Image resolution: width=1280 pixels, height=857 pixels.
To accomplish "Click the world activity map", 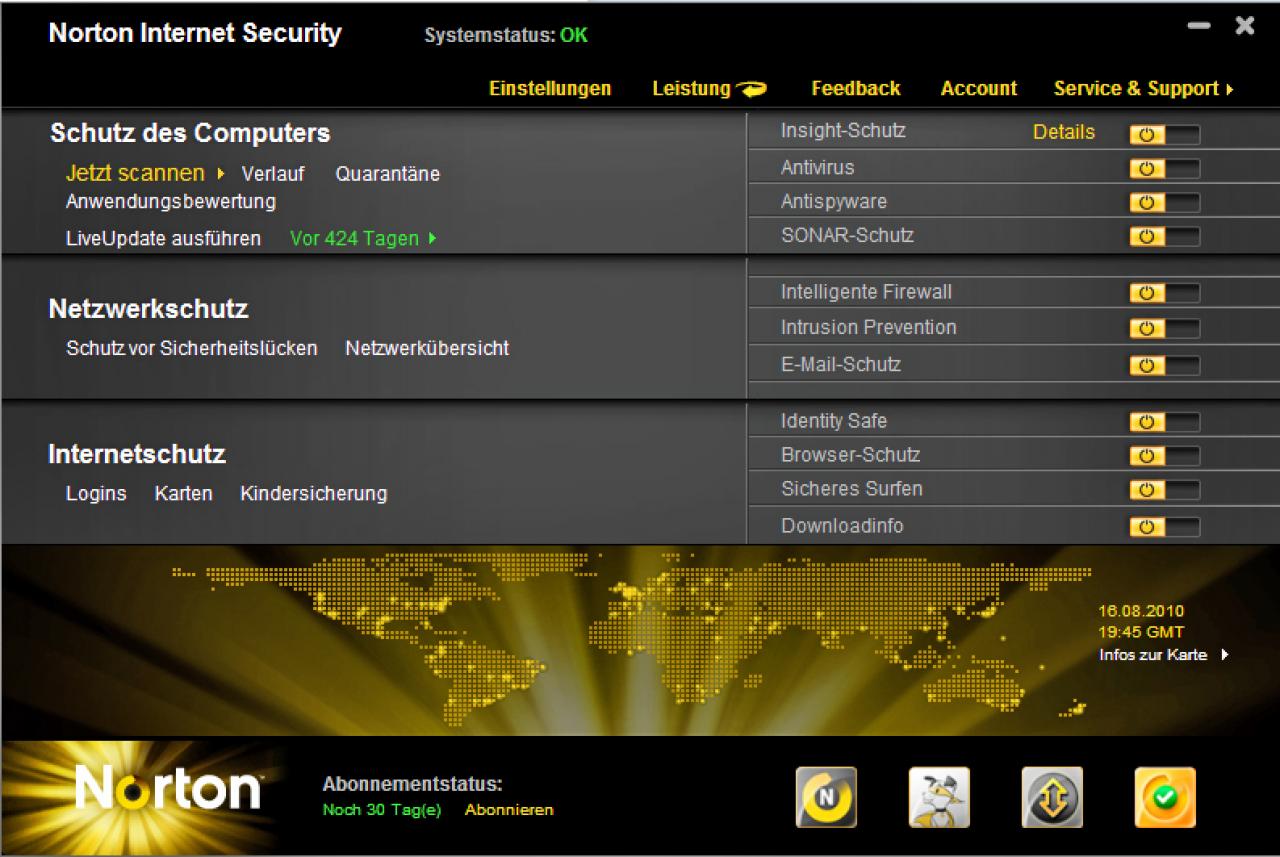I will 630,640.
